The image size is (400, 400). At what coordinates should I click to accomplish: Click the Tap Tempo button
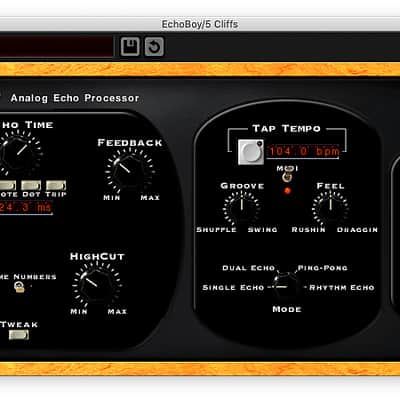251,152
